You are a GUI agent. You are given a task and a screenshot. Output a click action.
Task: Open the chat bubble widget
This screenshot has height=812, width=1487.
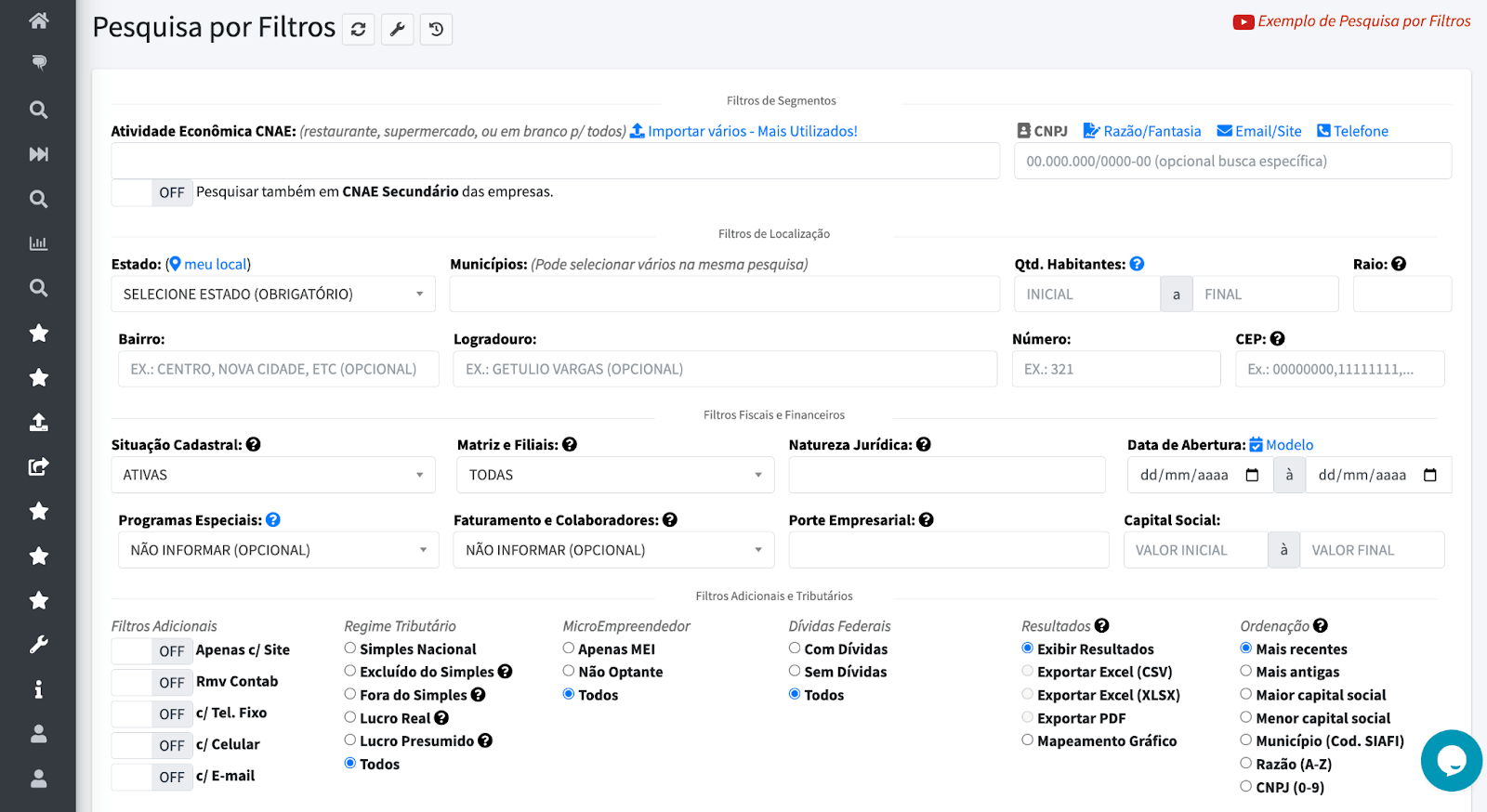(1451, 760)
